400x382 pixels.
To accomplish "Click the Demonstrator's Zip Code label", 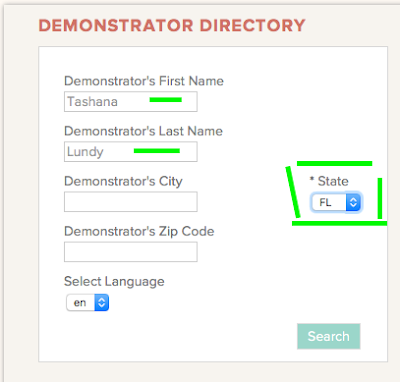I will pos(139,232).
